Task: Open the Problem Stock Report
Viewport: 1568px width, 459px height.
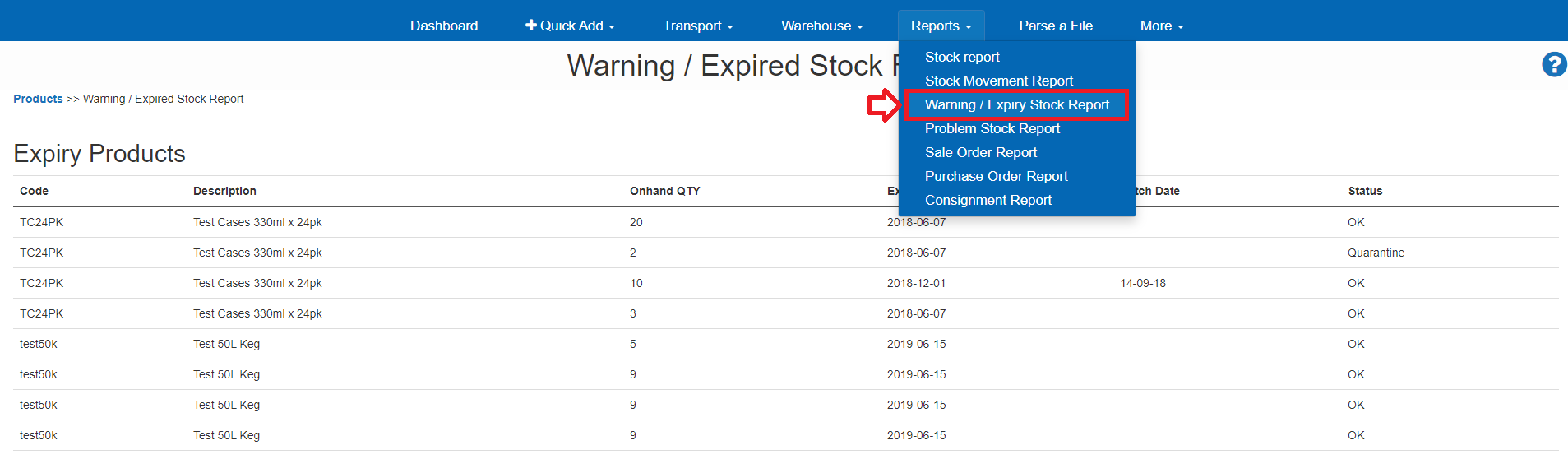Action: (x=992, y=128)
